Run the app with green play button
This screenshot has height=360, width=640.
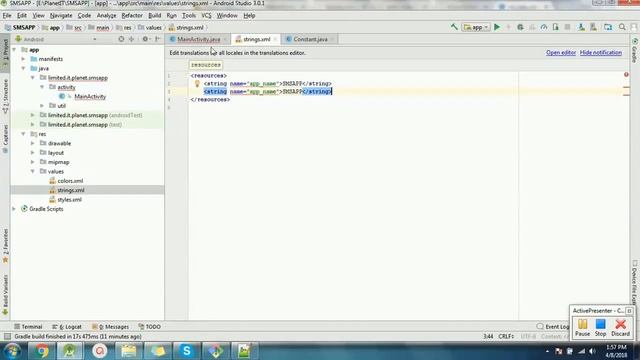[497, 27]
